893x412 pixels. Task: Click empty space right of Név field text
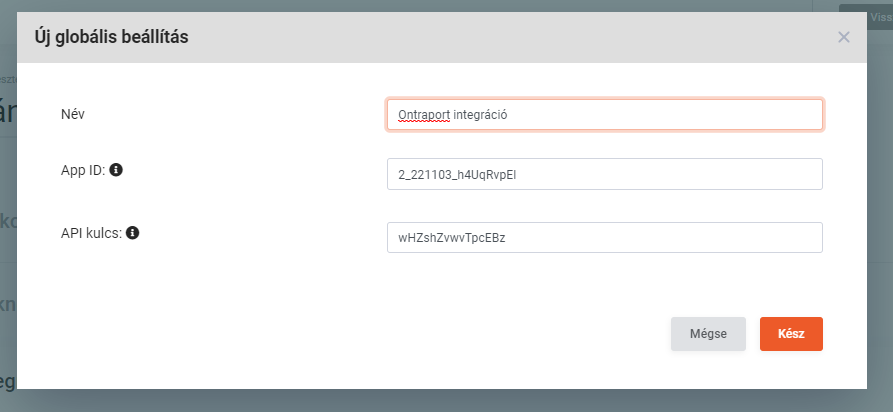680,114
